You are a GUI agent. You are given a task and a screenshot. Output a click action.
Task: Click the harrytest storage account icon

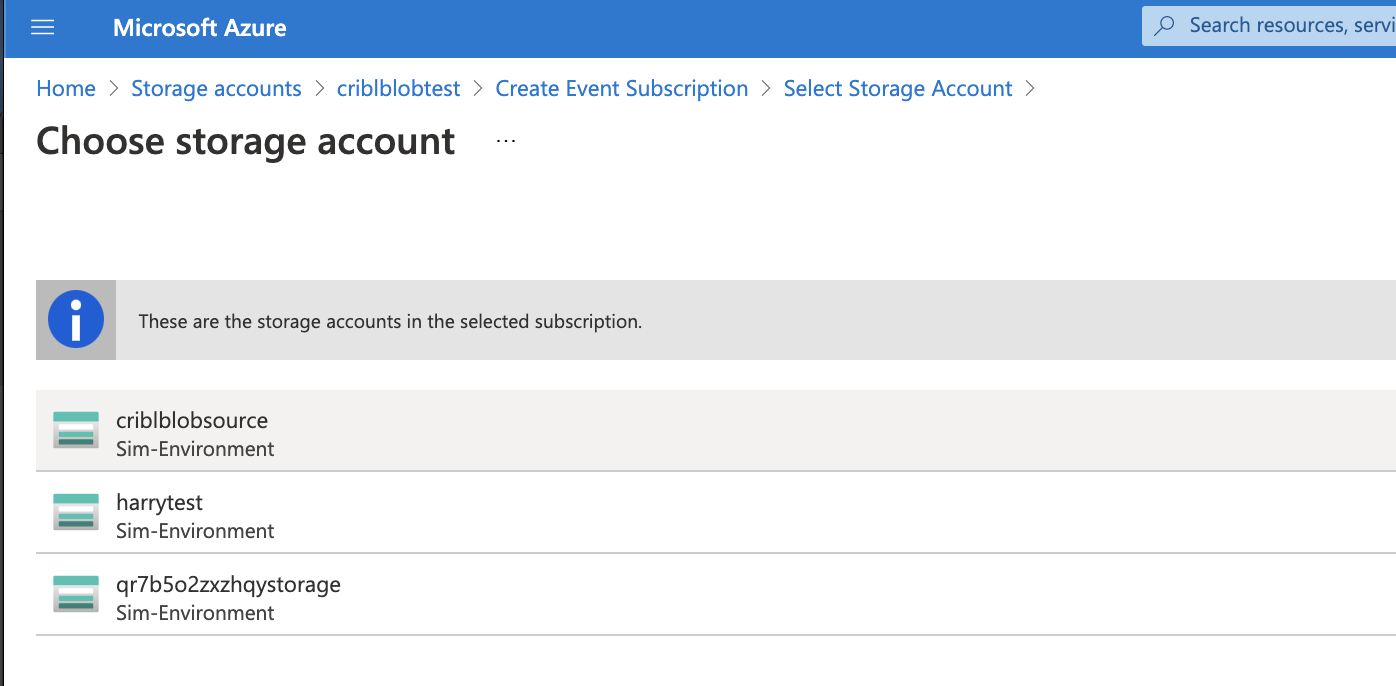tap(75, 512)
